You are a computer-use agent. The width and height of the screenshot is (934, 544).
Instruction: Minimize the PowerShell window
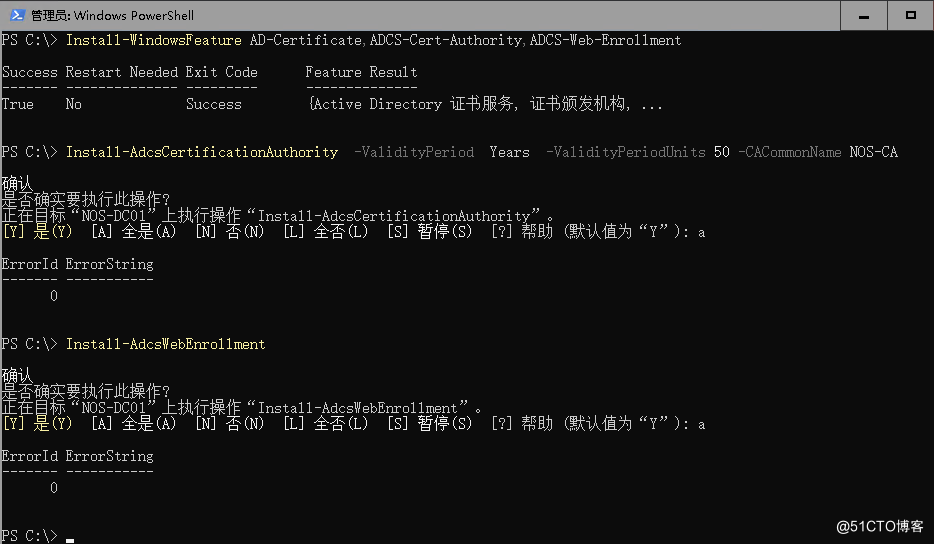coord(864,15)
